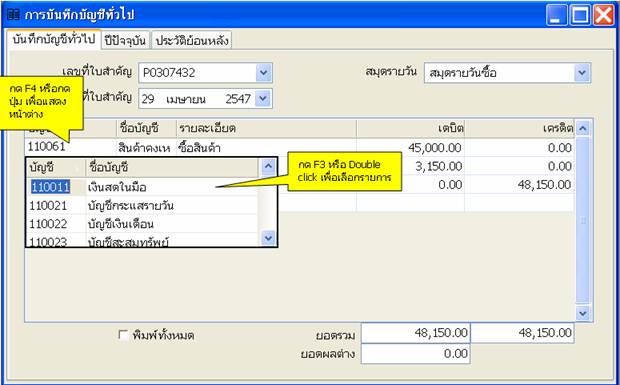Click the main grid vertical scrollbar thumb
Image resolution: width=620 pixels, height=385 pixels.
coord(583,221)
